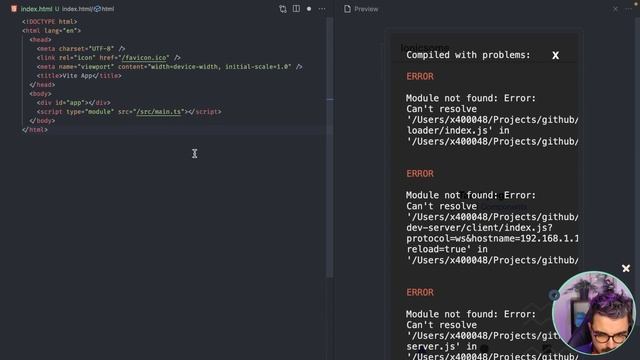Viewport: 640px width, 360px height.
Task: Click the presenter webcam thumbnail
Action: [593, 313]
